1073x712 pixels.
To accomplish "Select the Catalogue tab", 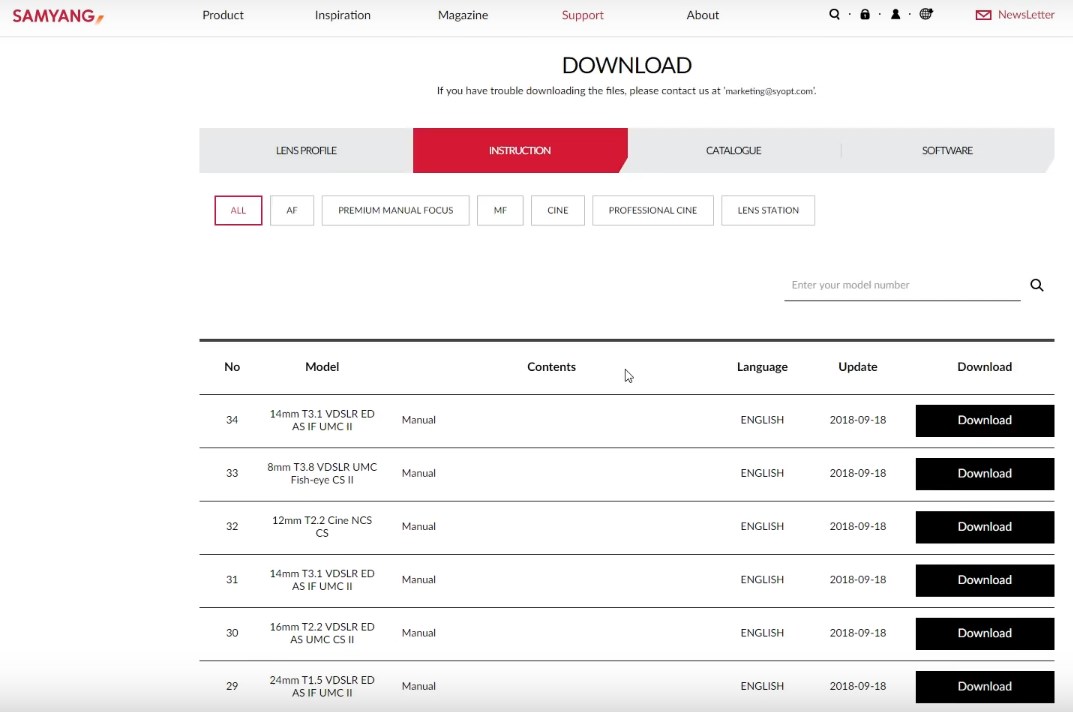I will (733, 150).
